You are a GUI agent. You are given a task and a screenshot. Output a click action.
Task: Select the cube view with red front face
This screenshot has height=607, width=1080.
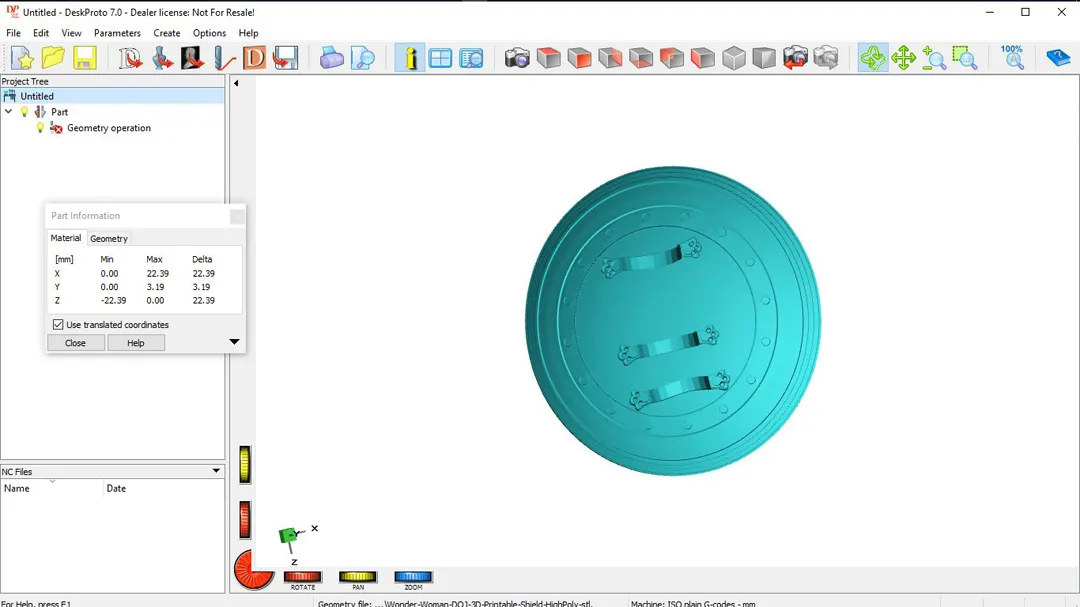tap(579, 58)
